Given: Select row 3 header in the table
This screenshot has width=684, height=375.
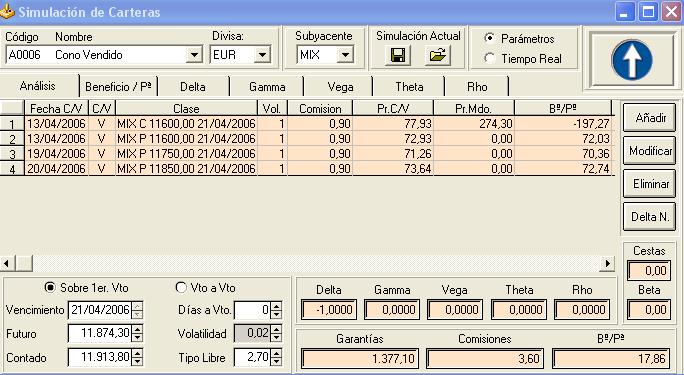Looking at the screenshot, I should point(12,153).
